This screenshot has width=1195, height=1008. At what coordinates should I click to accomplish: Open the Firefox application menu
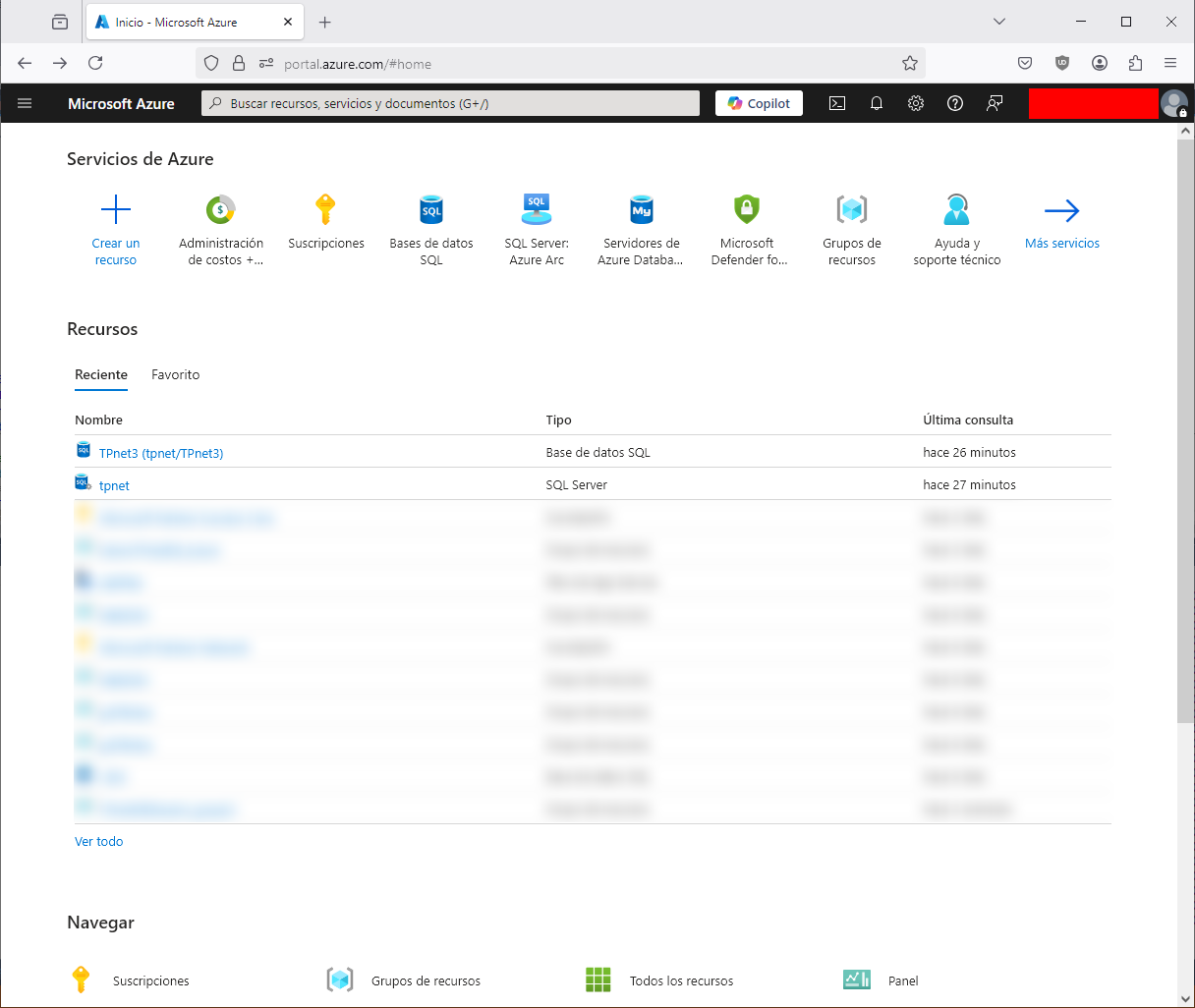1170,63
